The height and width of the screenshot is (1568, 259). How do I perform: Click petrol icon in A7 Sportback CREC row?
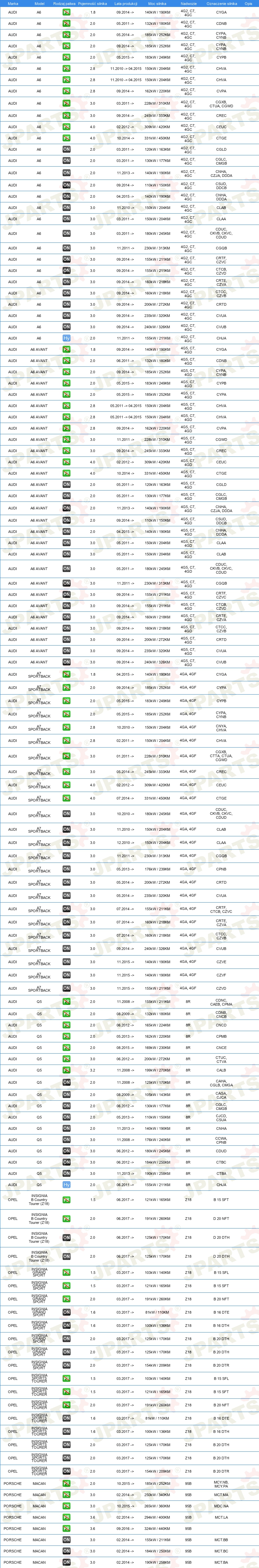pyautogui.click(x=66, y=772)
